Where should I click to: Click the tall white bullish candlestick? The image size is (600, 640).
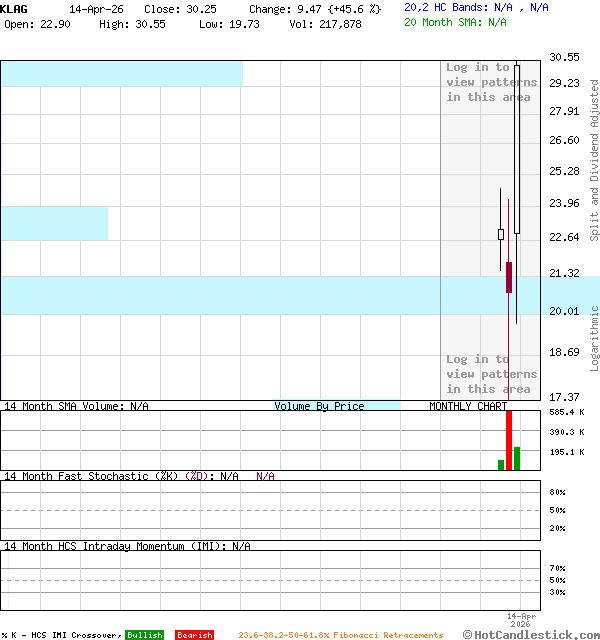coord(517,150)
